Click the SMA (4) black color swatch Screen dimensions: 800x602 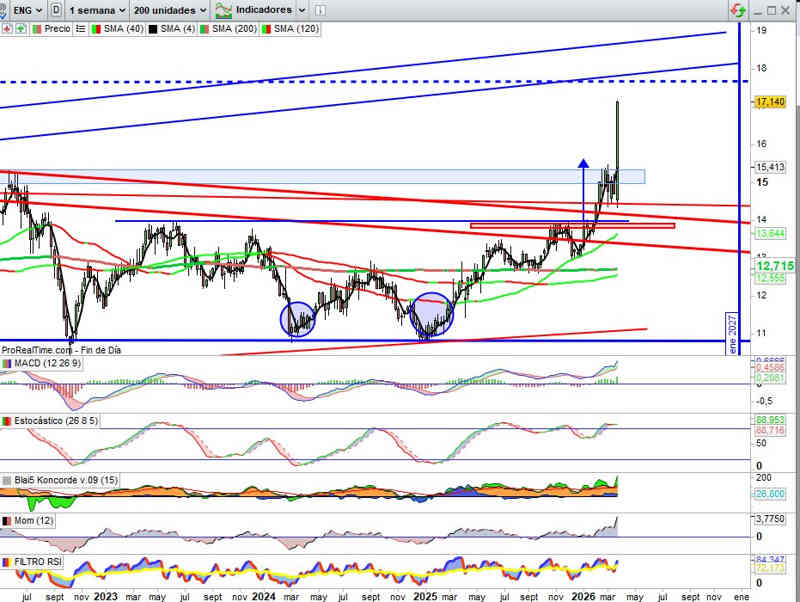click(x=153, y=29)
